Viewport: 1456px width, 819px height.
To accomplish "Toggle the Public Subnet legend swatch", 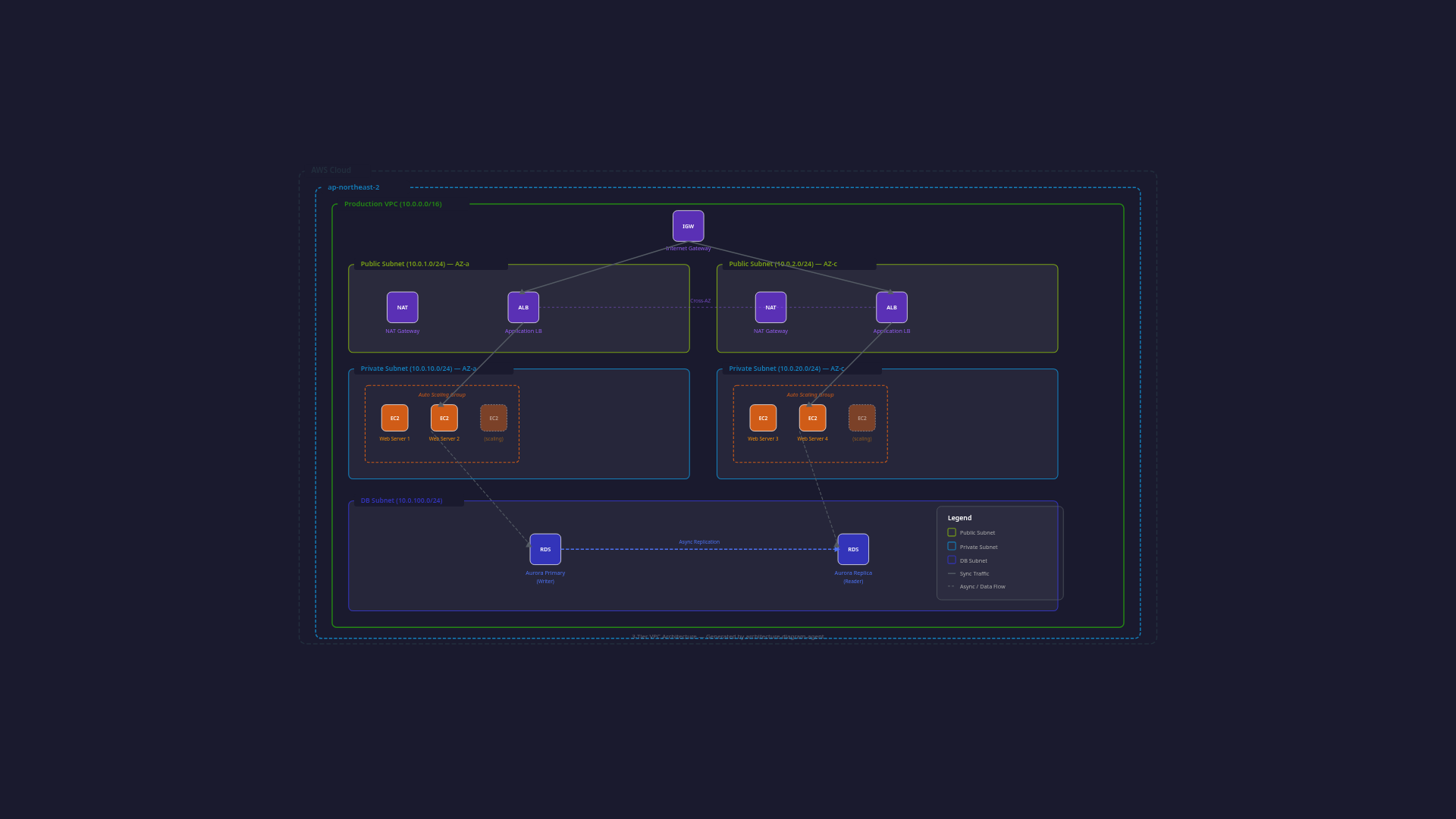I will point(952,532).
